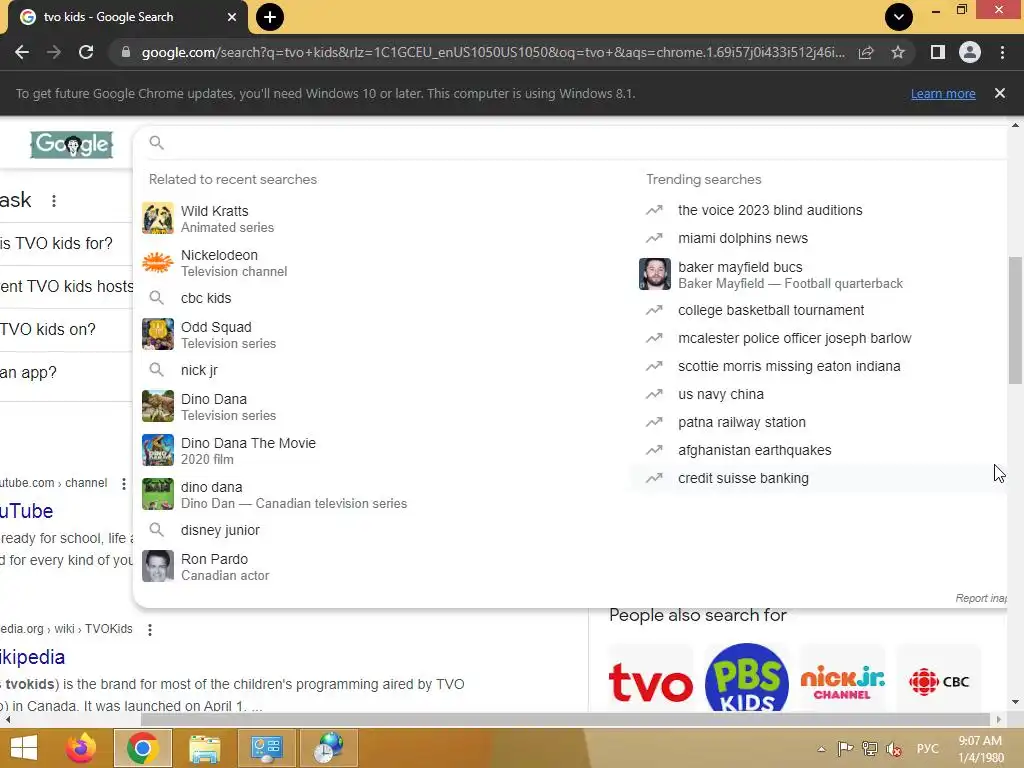Screen dimensions: 1024x768
Task: Choose credit suisse banking trending search
Action: pyautogui.click(x=819, y=479)
